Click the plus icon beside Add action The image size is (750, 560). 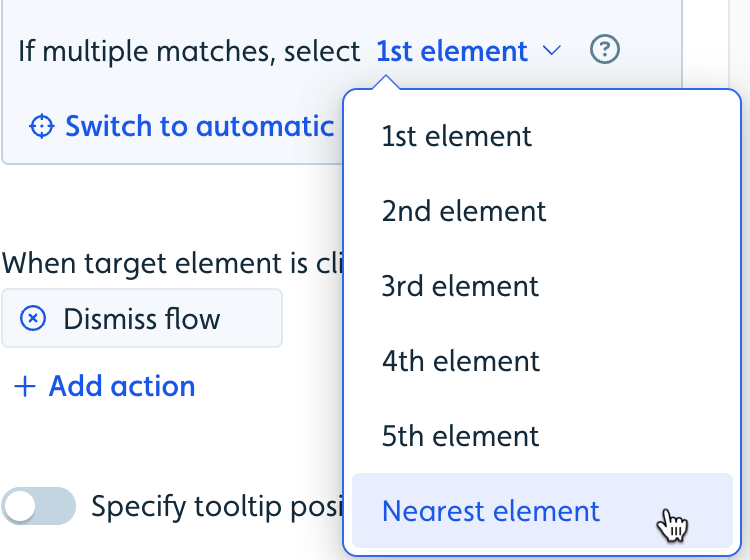tap(25, 386)
